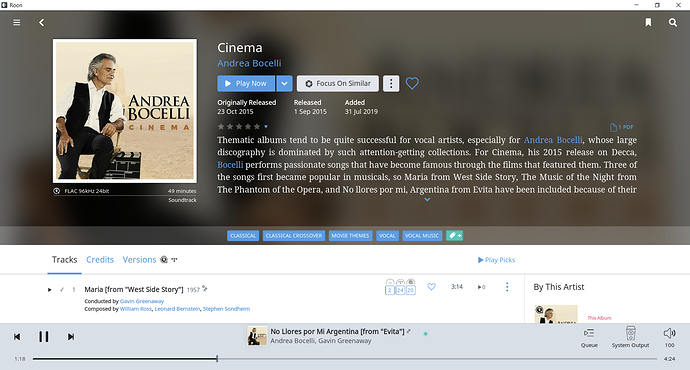Open conductor Gavin Greenaway link
The image size is (690, 370).
point(142,301)
